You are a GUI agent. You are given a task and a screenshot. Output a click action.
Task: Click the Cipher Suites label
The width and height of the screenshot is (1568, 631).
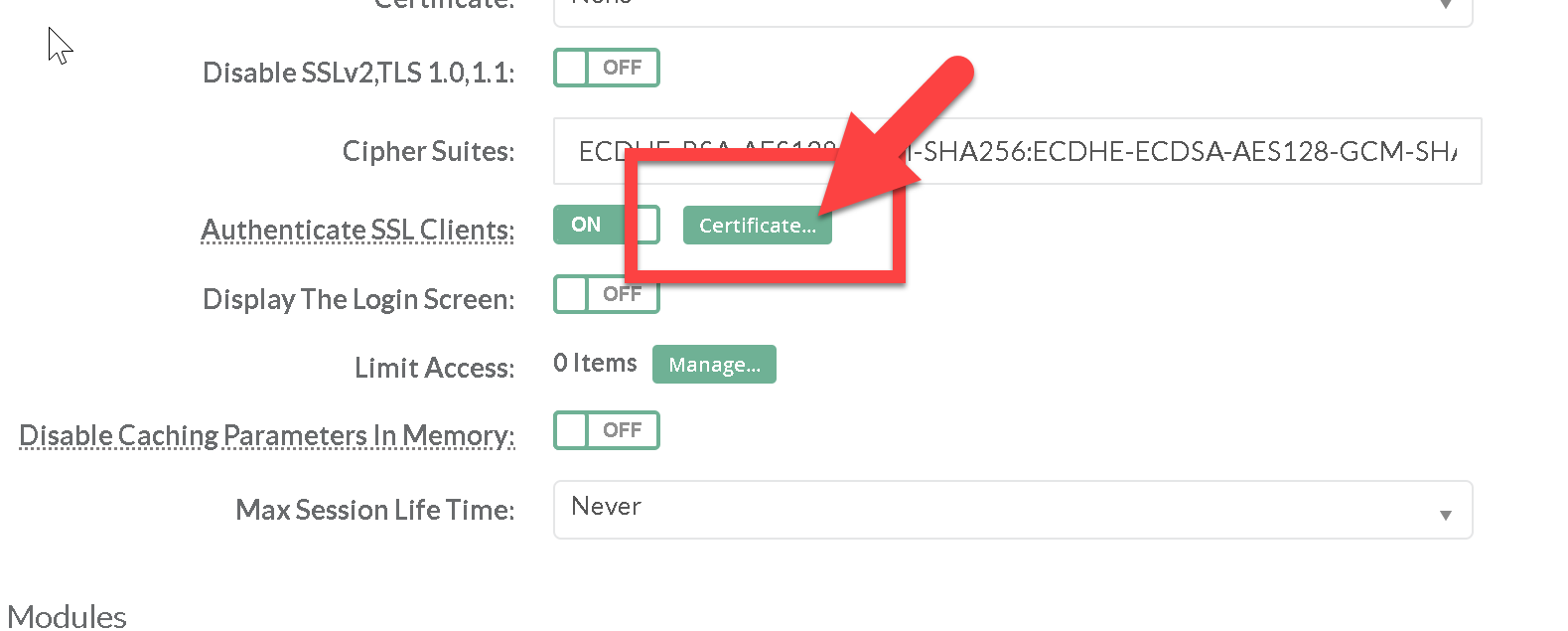coord(428,151)
